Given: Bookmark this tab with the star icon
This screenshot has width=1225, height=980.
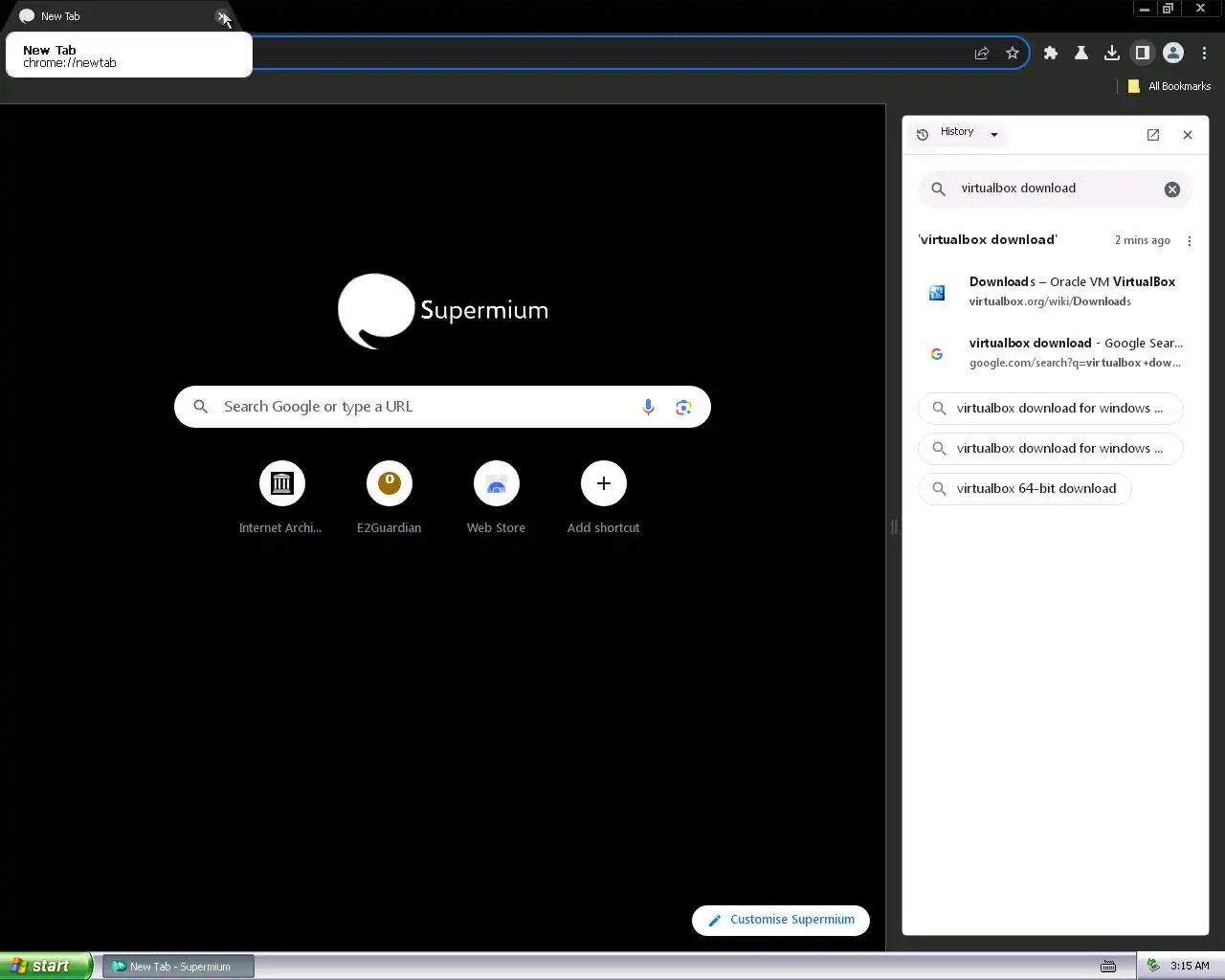Looking at the screenshot, I should [x=1013, y=54].
